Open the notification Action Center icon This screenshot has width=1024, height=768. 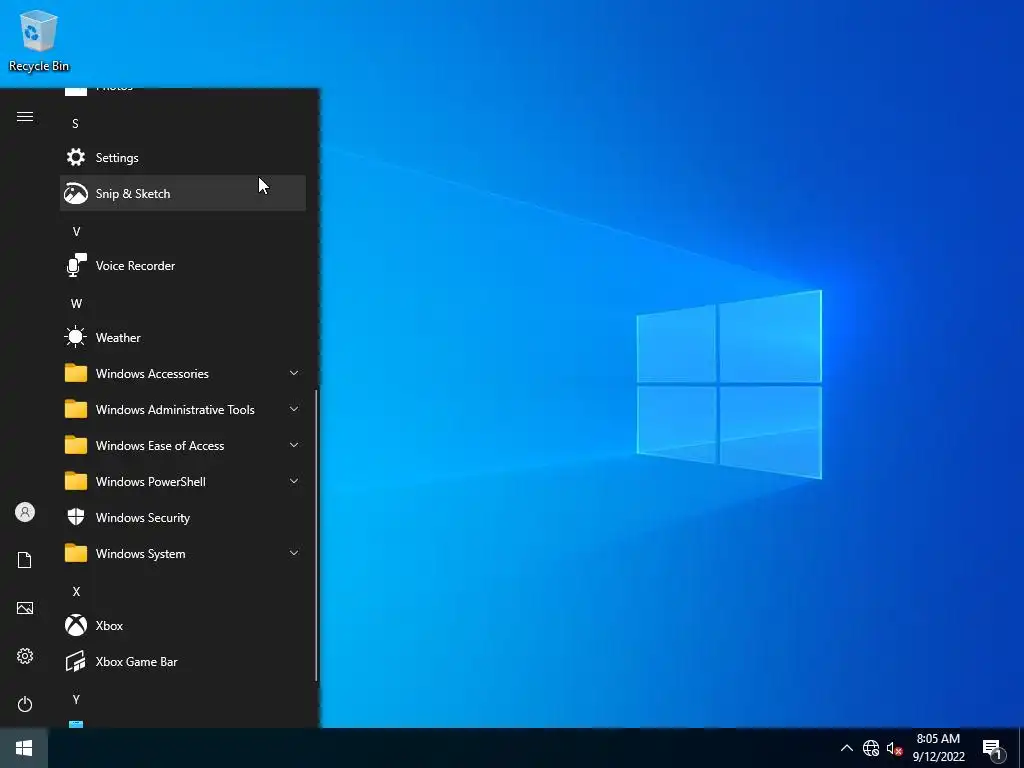993,750
